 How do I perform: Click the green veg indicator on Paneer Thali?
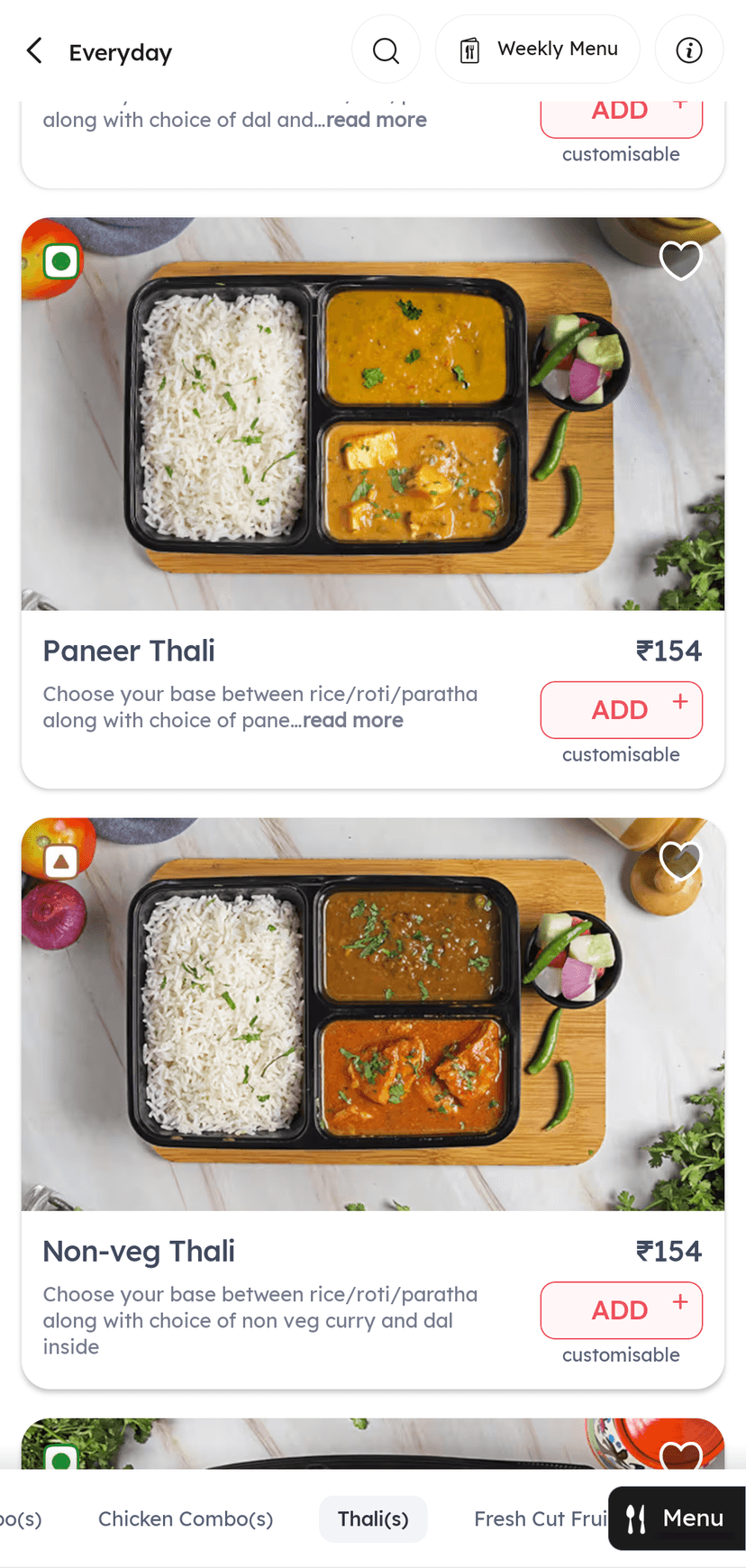[61, 261]
